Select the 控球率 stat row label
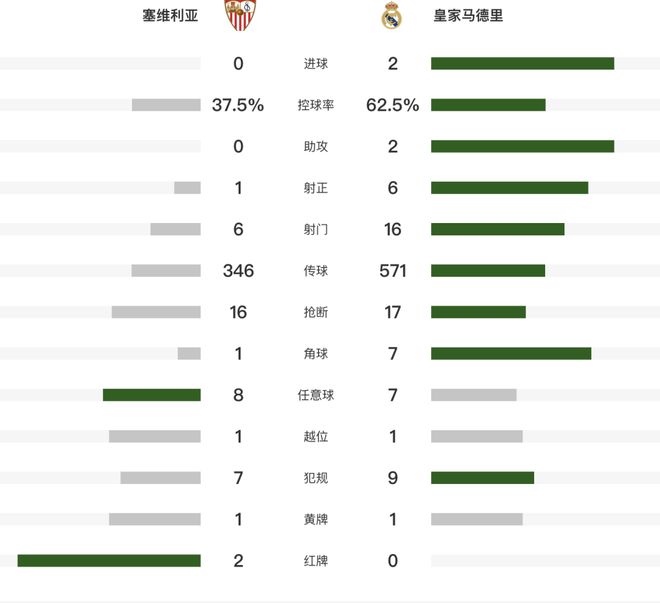Image resolution: width=660 pixels, height=603 pixels. tap(315, 105)
